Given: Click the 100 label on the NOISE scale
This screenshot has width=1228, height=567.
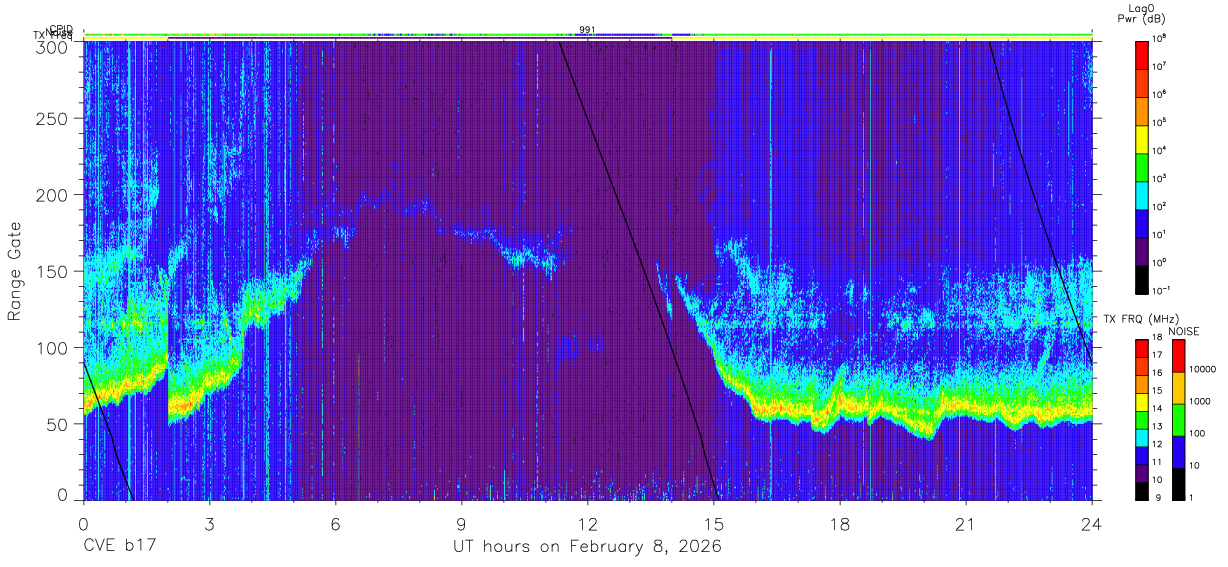Looking at the screenshot, I should point(1198,434).
